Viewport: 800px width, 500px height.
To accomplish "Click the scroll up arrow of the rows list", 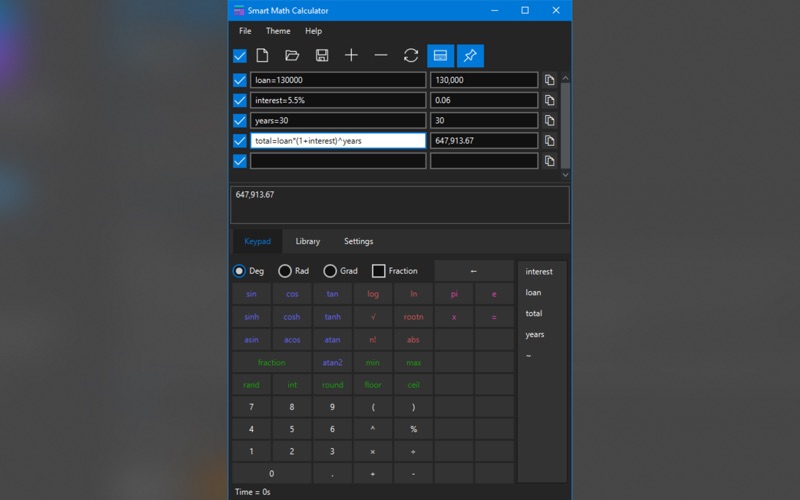I will 565,78.
